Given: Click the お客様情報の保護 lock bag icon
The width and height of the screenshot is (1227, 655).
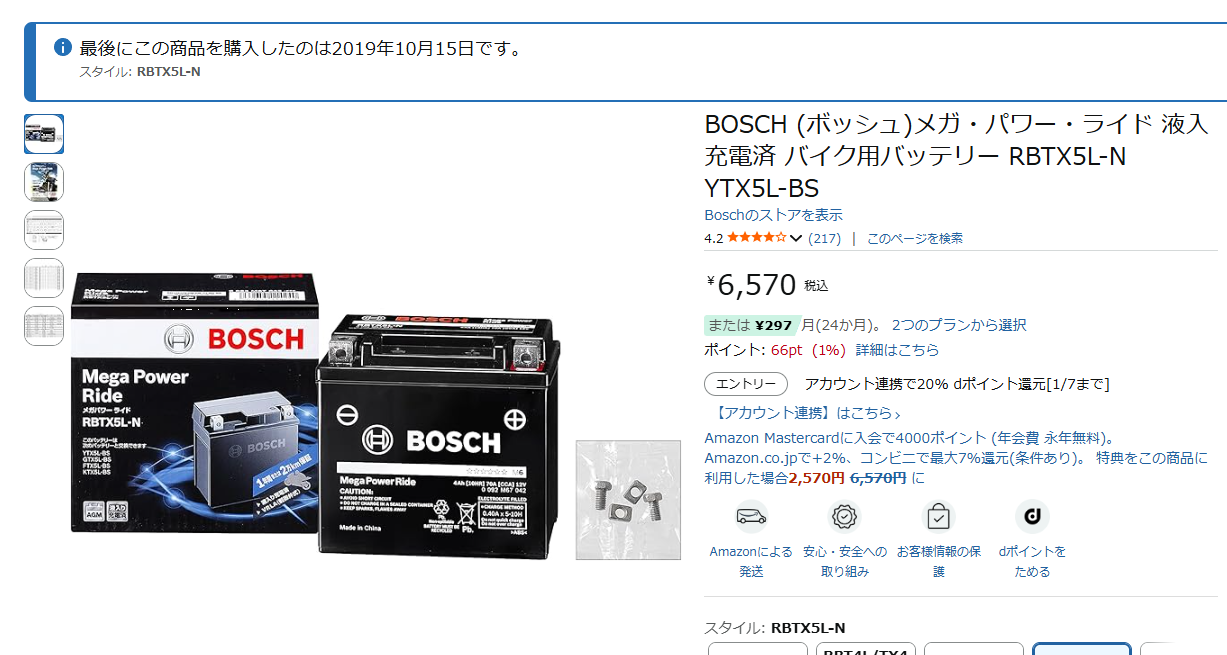Looking at the screenshot, I should tap(938, 516).
